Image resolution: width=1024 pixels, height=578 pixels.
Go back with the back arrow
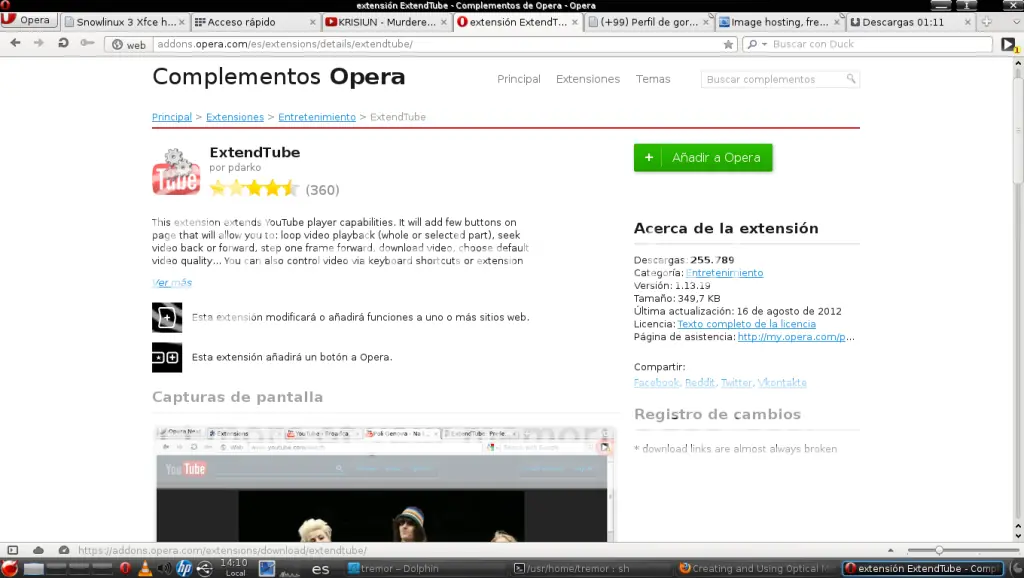(x=16, y=43)
